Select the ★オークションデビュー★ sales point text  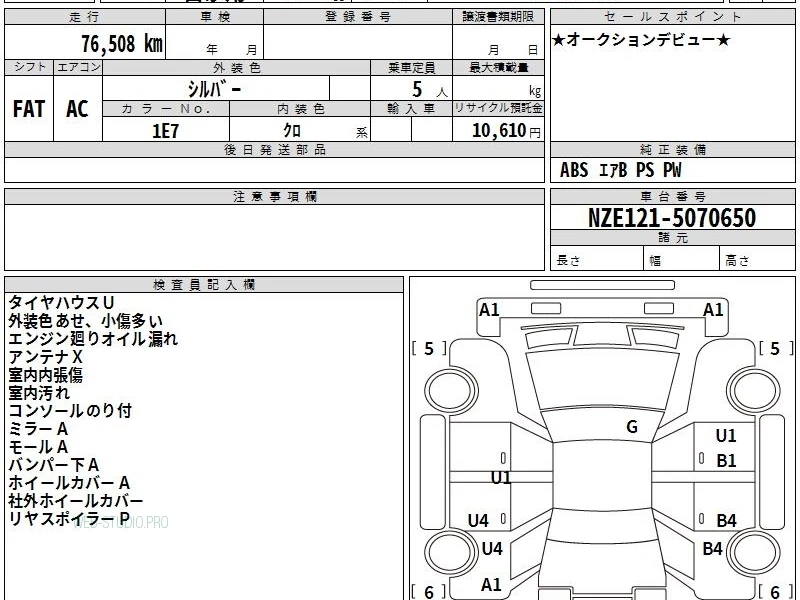tap(641, 39)
